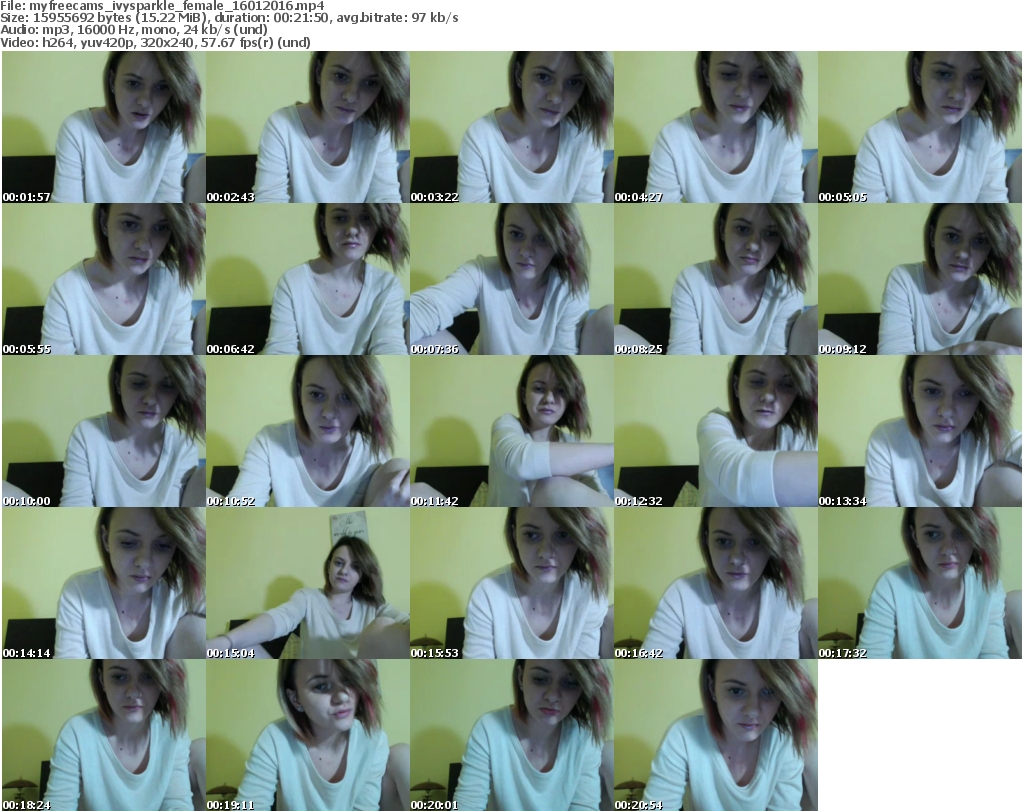
Task: Pick the 00:11:42 frame
Action: [512, 431]
